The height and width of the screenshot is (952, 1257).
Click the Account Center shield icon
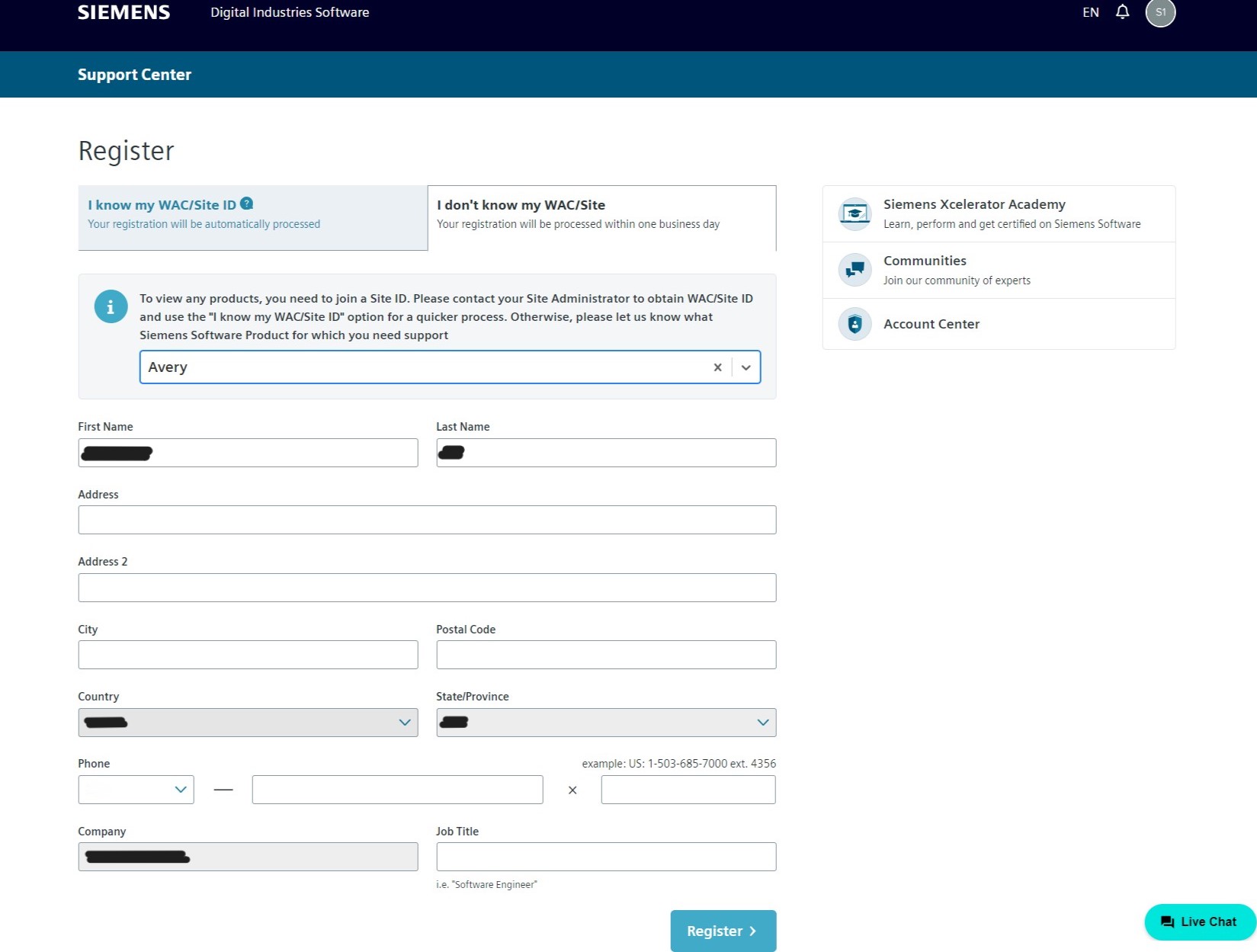coord(855,324)
